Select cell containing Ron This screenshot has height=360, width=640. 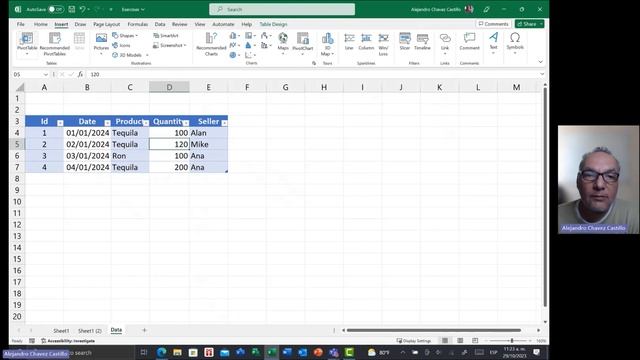(130, 156)
